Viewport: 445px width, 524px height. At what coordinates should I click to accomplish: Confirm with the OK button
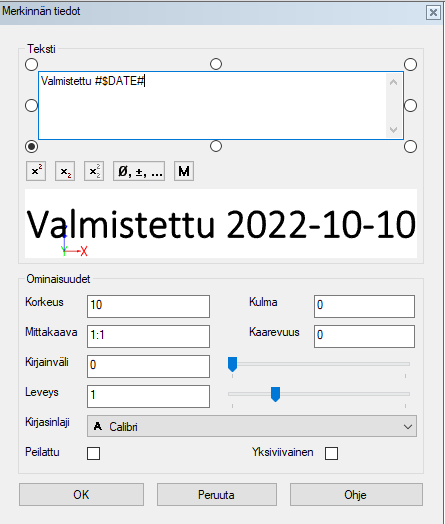point(82,495)
